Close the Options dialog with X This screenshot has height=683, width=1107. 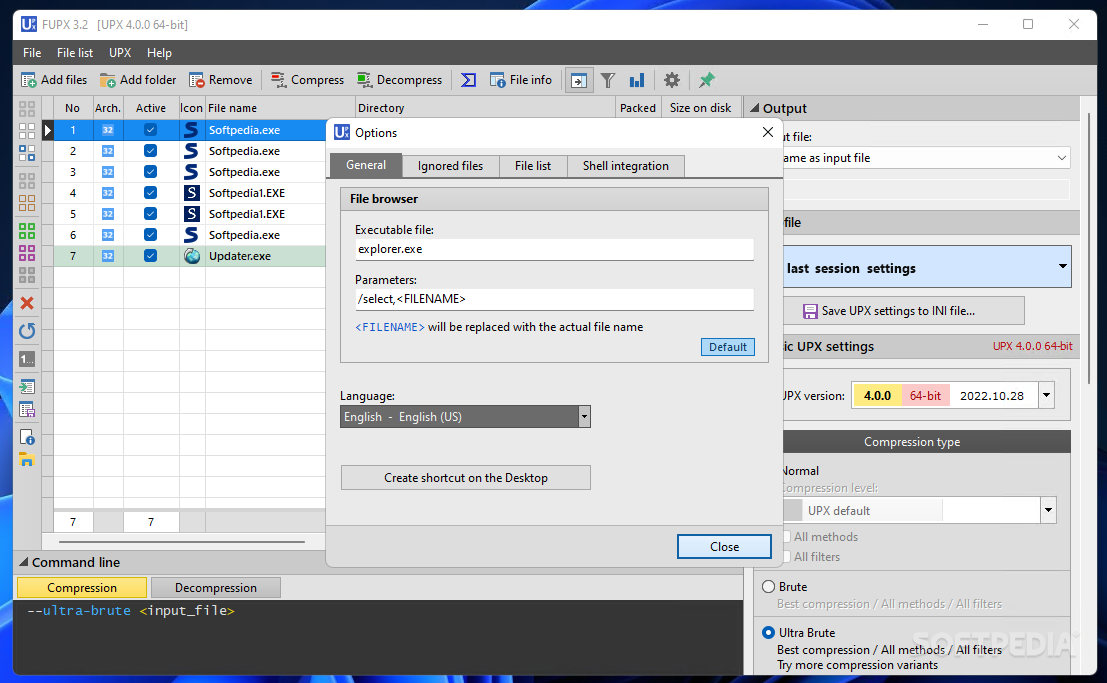pos(768,132)
